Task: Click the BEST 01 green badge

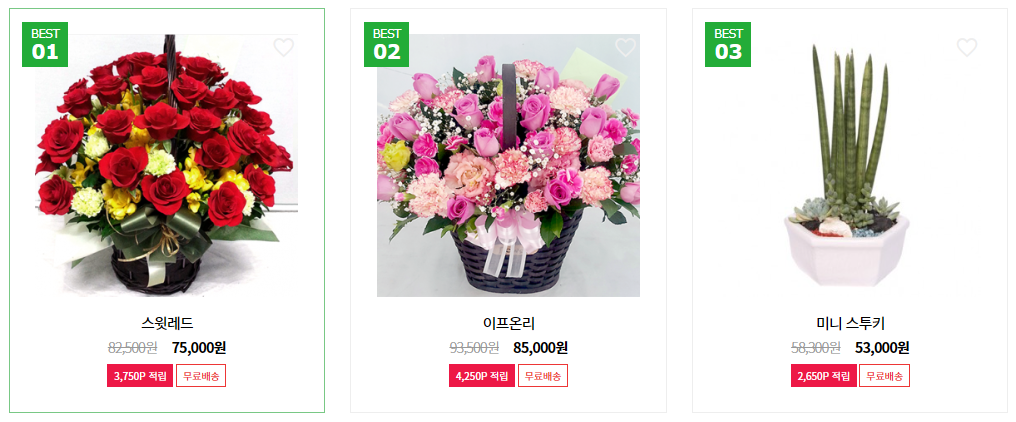Action: 45,44
